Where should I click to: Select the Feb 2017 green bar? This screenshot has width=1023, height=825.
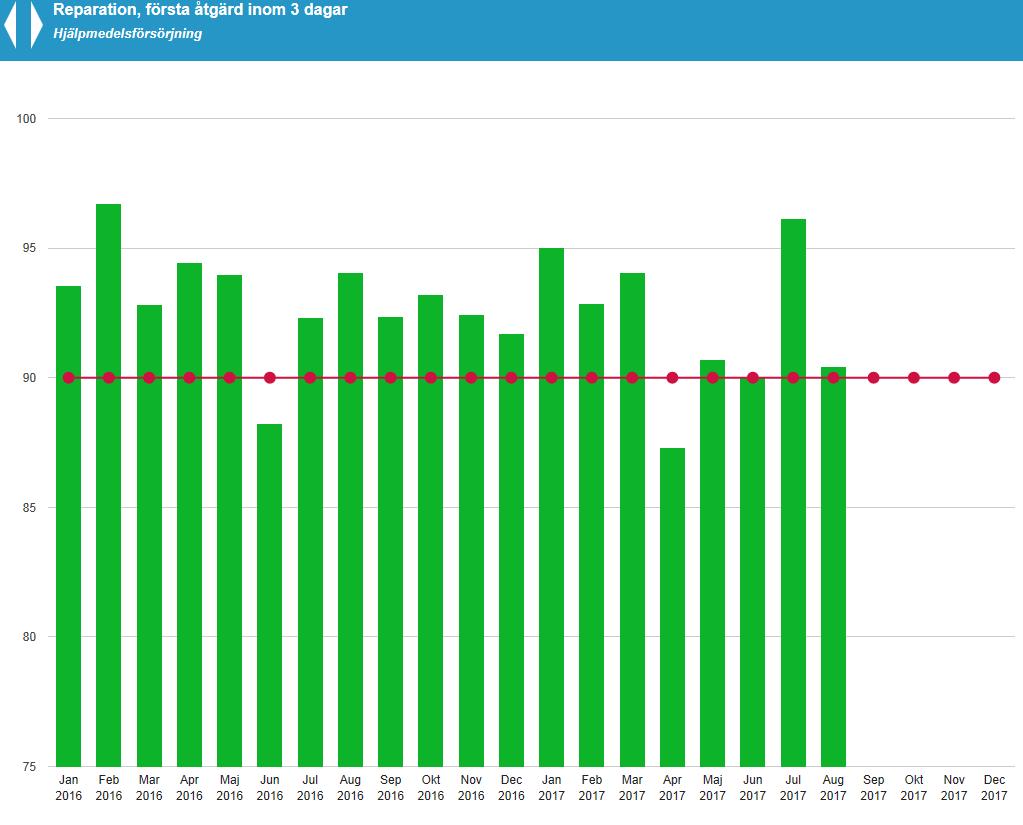[592, 535]
